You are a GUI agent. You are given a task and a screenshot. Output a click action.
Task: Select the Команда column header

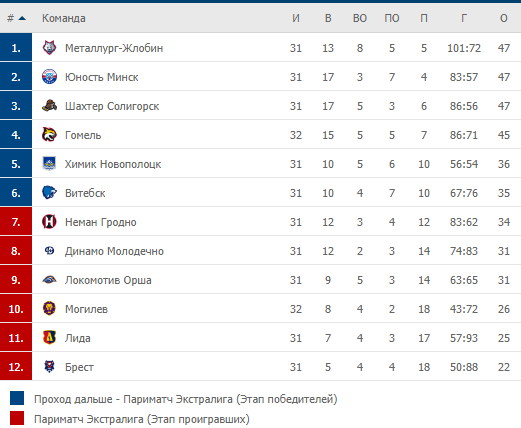pos(64,18)
